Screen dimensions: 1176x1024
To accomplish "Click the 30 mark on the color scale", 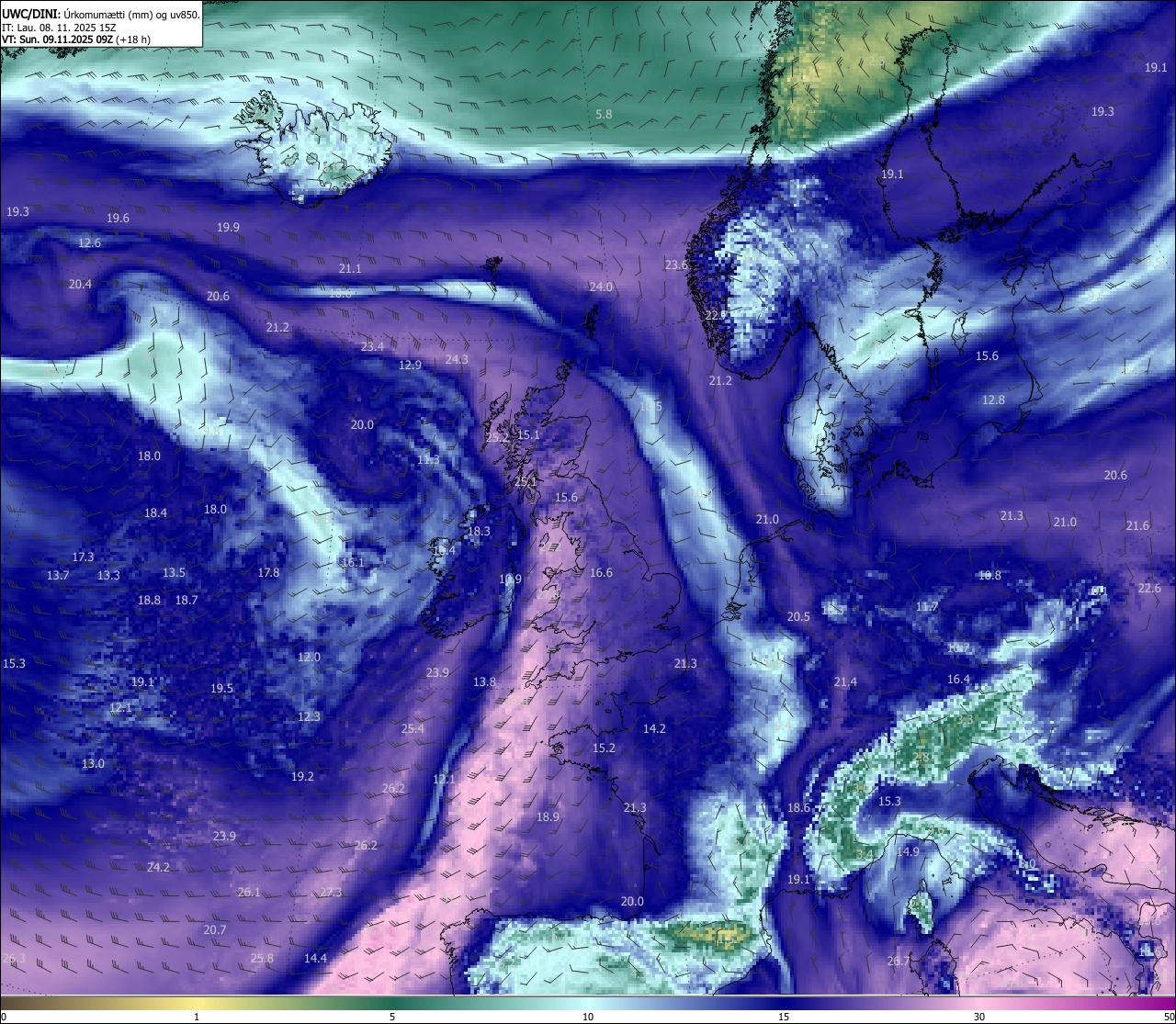I will pyautogui.click(x=979, y=1016).
